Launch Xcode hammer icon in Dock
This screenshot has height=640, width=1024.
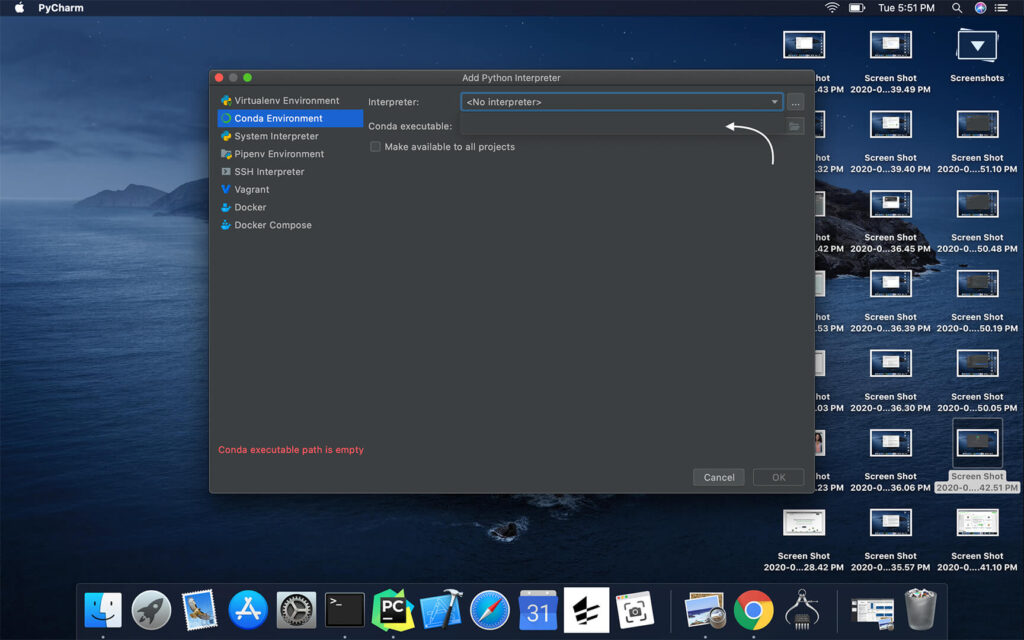(x=441, y=611)
